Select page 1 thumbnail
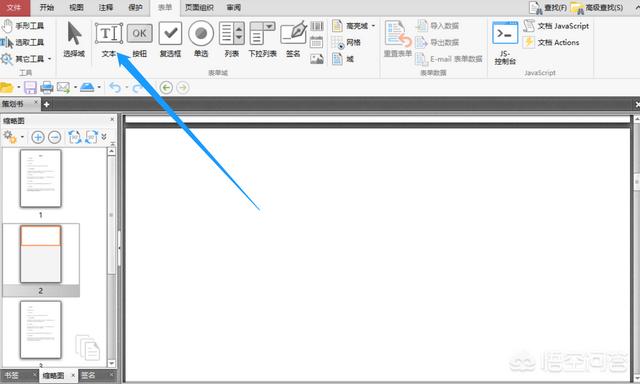 [x=41, y=178]
